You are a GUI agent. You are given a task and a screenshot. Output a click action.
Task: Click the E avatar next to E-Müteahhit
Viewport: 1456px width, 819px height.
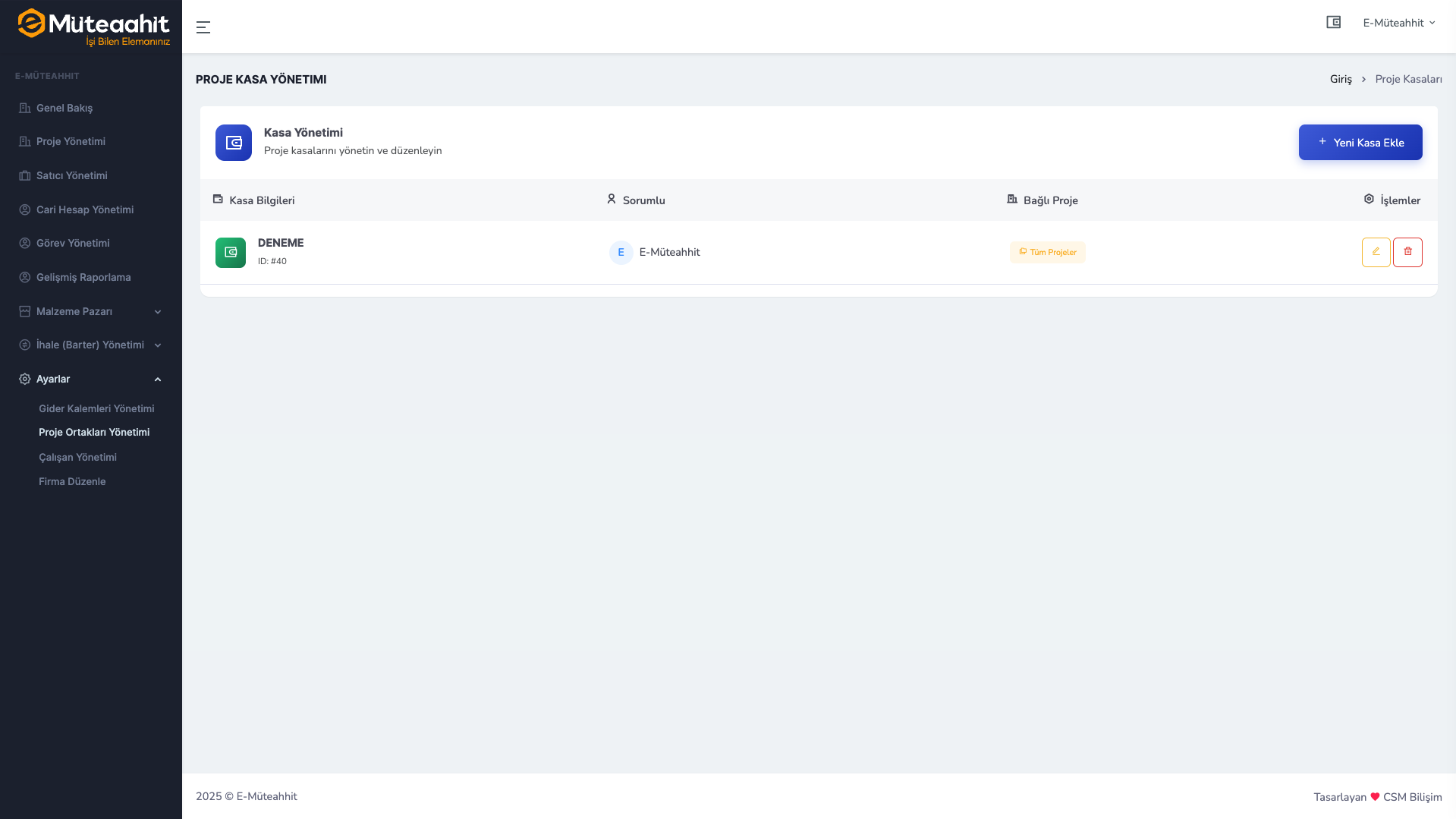(x=621, y=253)
